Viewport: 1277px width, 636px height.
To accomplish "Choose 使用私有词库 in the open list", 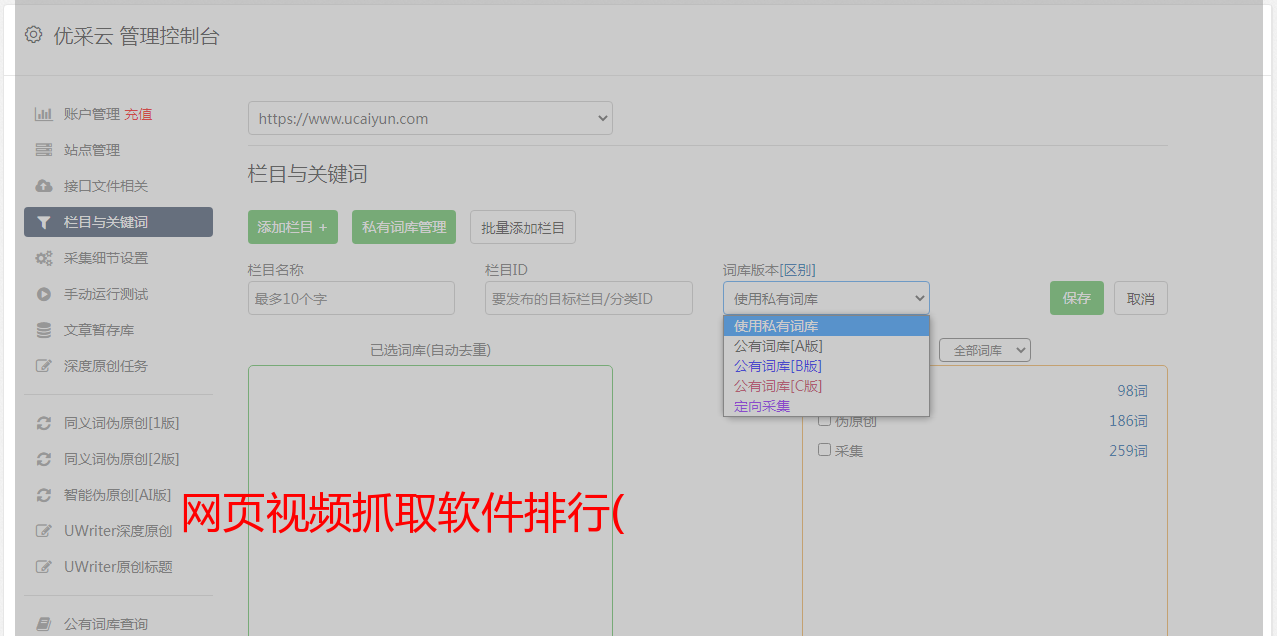I will (x=826, y=326).
